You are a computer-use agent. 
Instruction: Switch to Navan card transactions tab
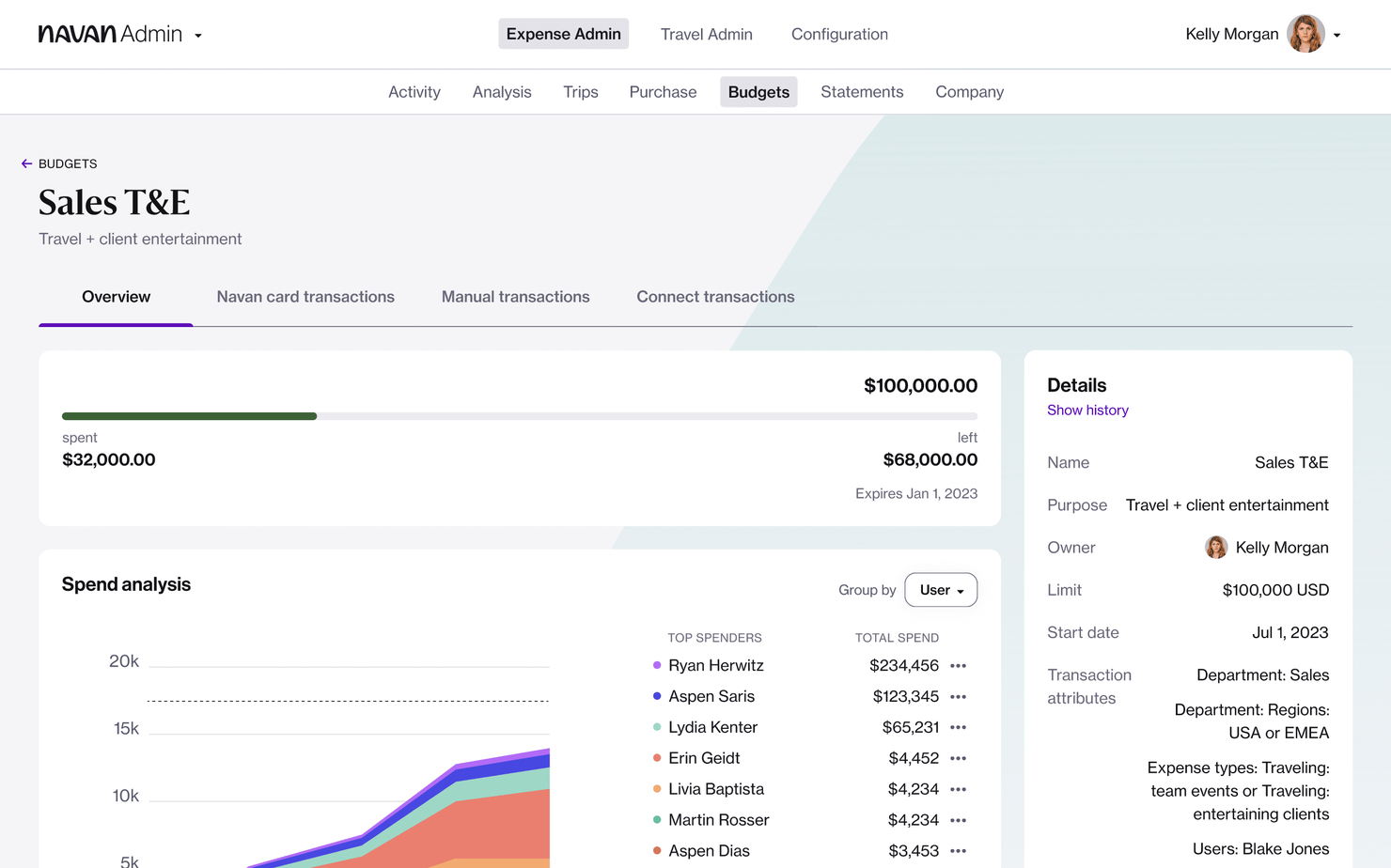coord(305,297)
